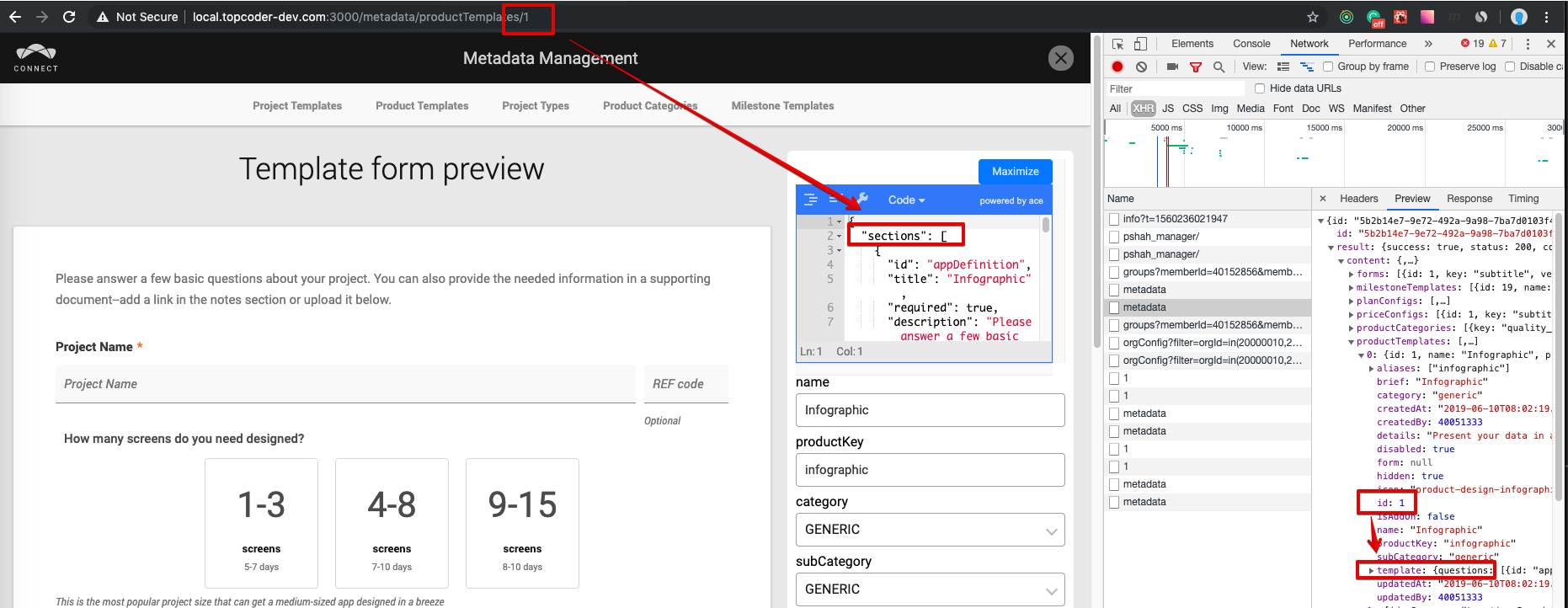Focus the network Filter text box
The width and height of the screenshot is (1568, 608).
click(1176, 88)
